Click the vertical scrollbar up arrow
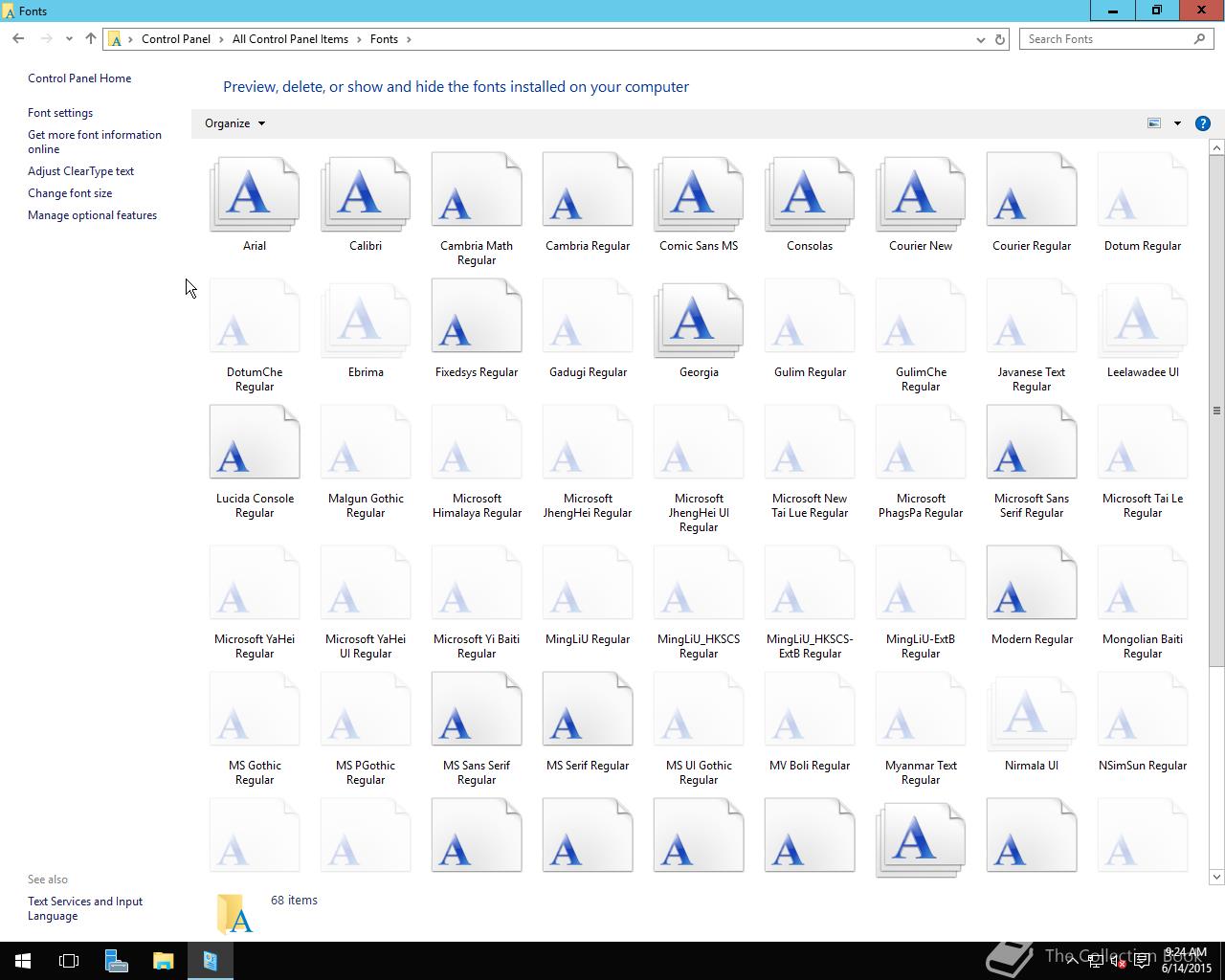The height and width of the screenshot is (980, 1225). pos(1216,147)
